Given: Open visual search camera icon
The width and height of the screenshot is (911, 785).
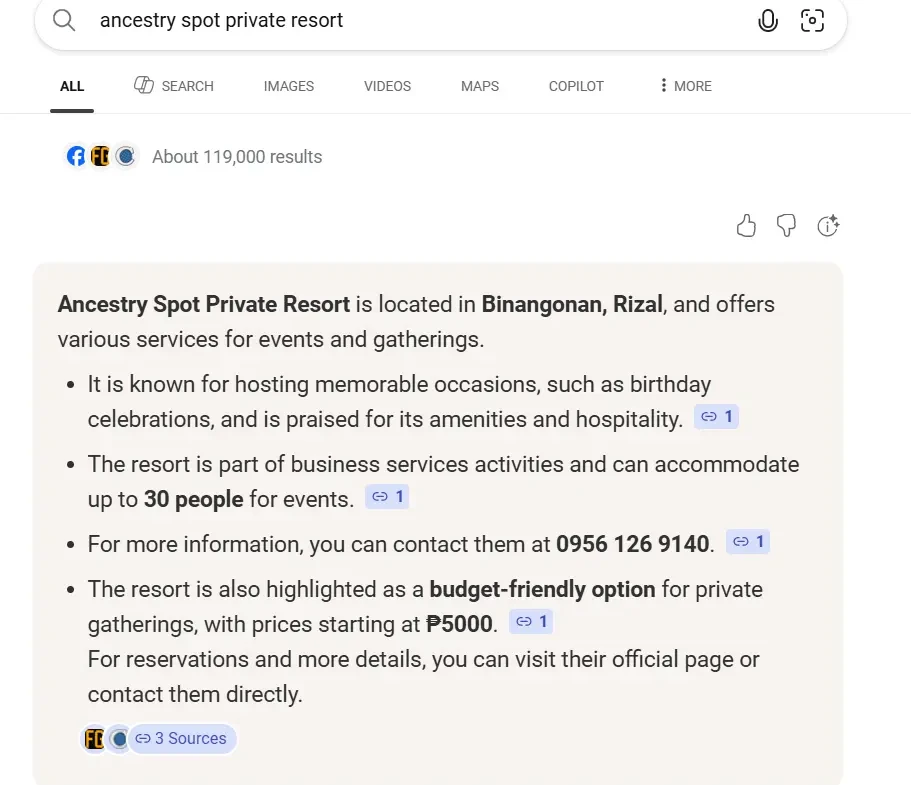Looking at the screenshot, I should (x=813, y=21).
